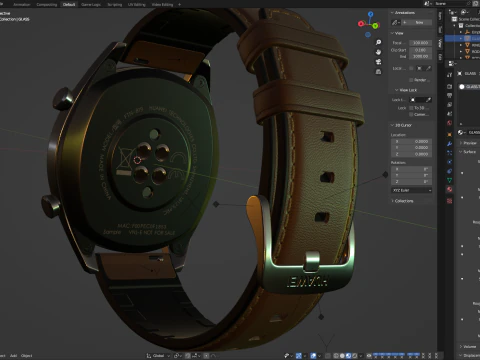Switch to the Scripting workspace tab
480x360 pixels.
coord(114,5)
